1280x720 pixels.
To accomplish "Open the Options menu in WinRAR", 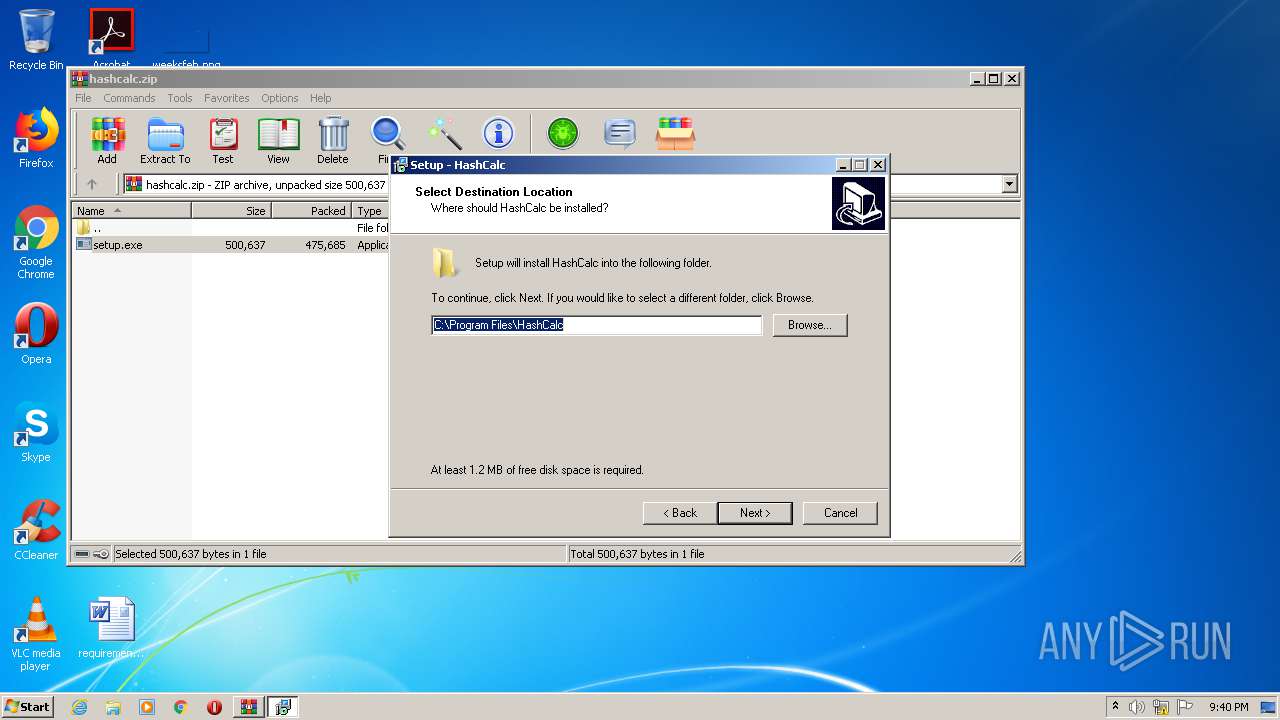I will [x=280, y=98].
